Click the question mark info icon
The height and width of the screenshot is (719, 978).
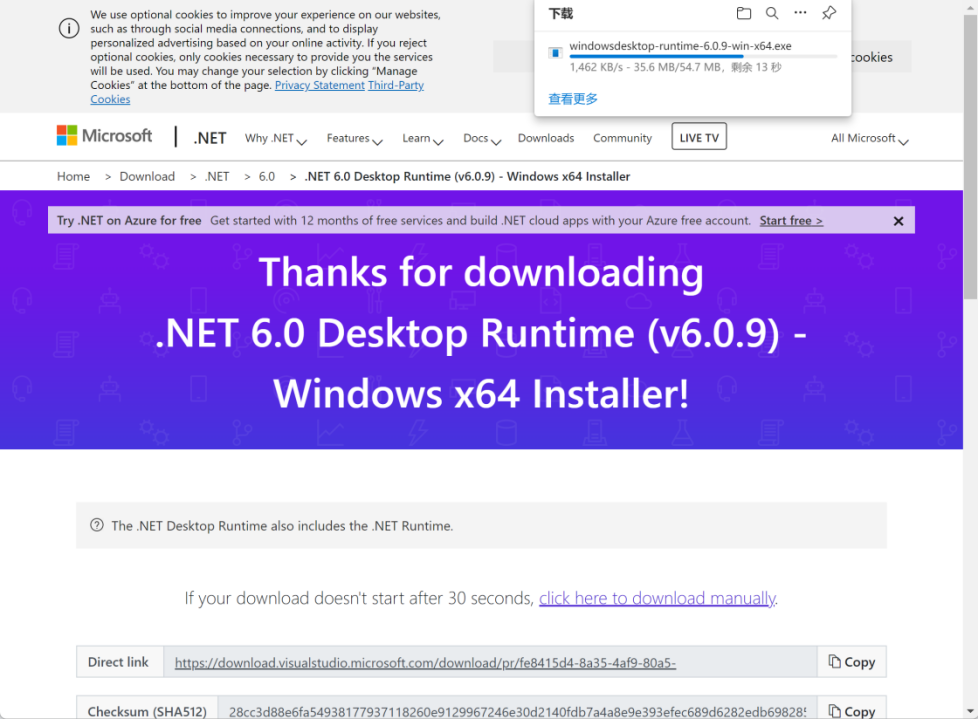[x=97, y=525]
